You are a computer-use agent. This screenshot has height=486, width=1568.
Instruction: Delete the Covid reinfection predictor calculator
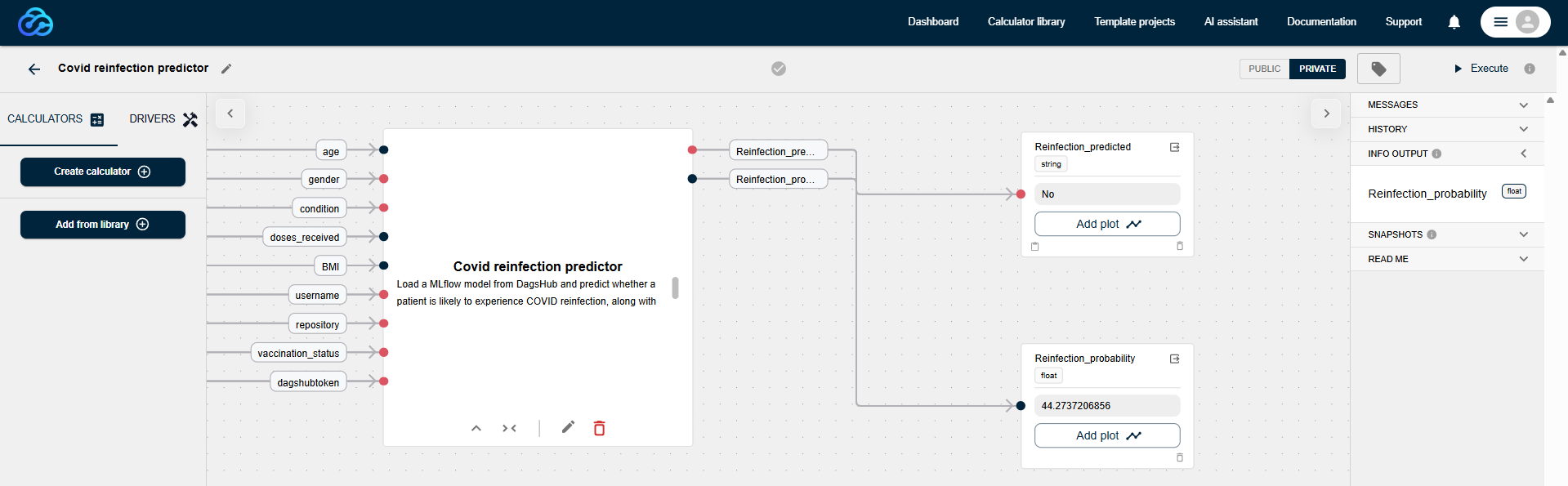tap(599, 428)
